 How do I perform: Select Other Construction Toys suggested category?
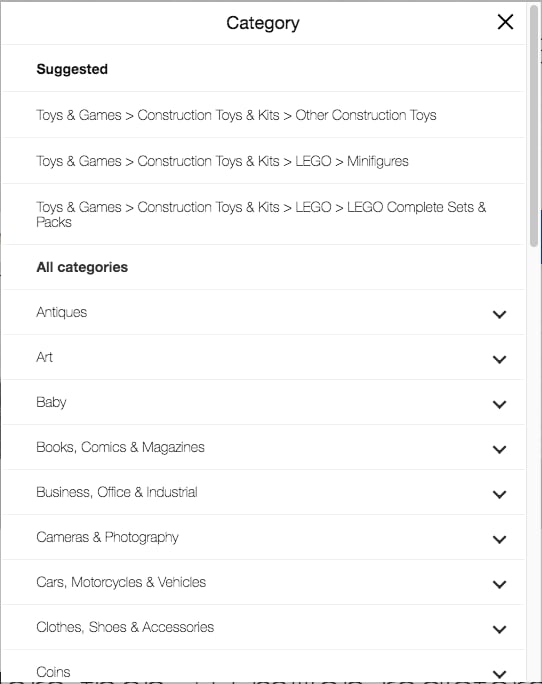click(263, 115)
